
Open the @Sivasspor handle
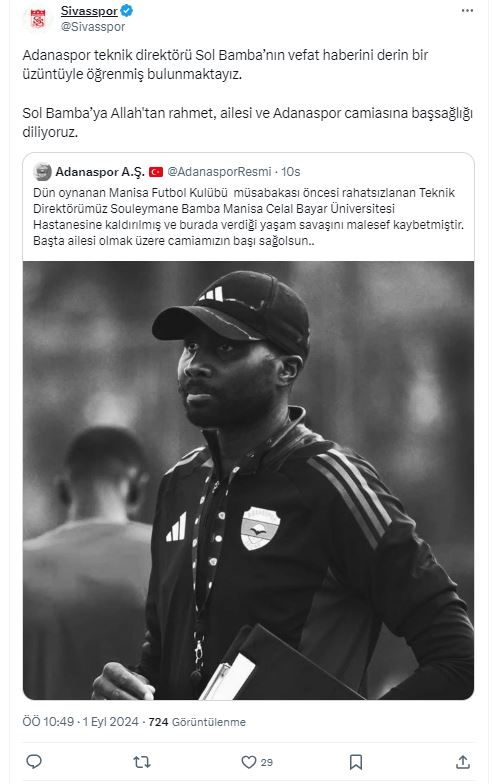92,26
